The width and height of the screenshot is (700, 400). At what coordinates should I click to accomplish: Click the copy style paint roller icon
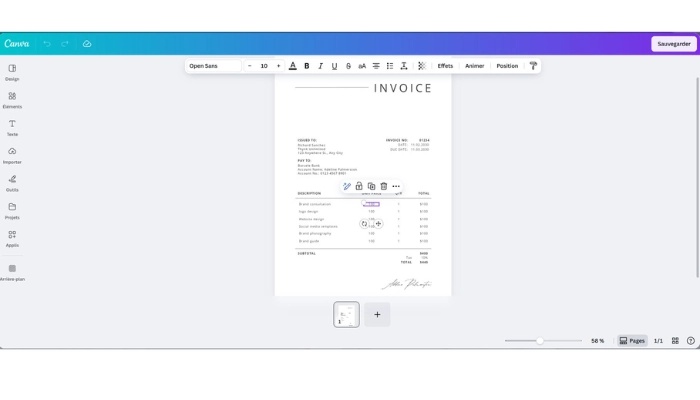533,66
